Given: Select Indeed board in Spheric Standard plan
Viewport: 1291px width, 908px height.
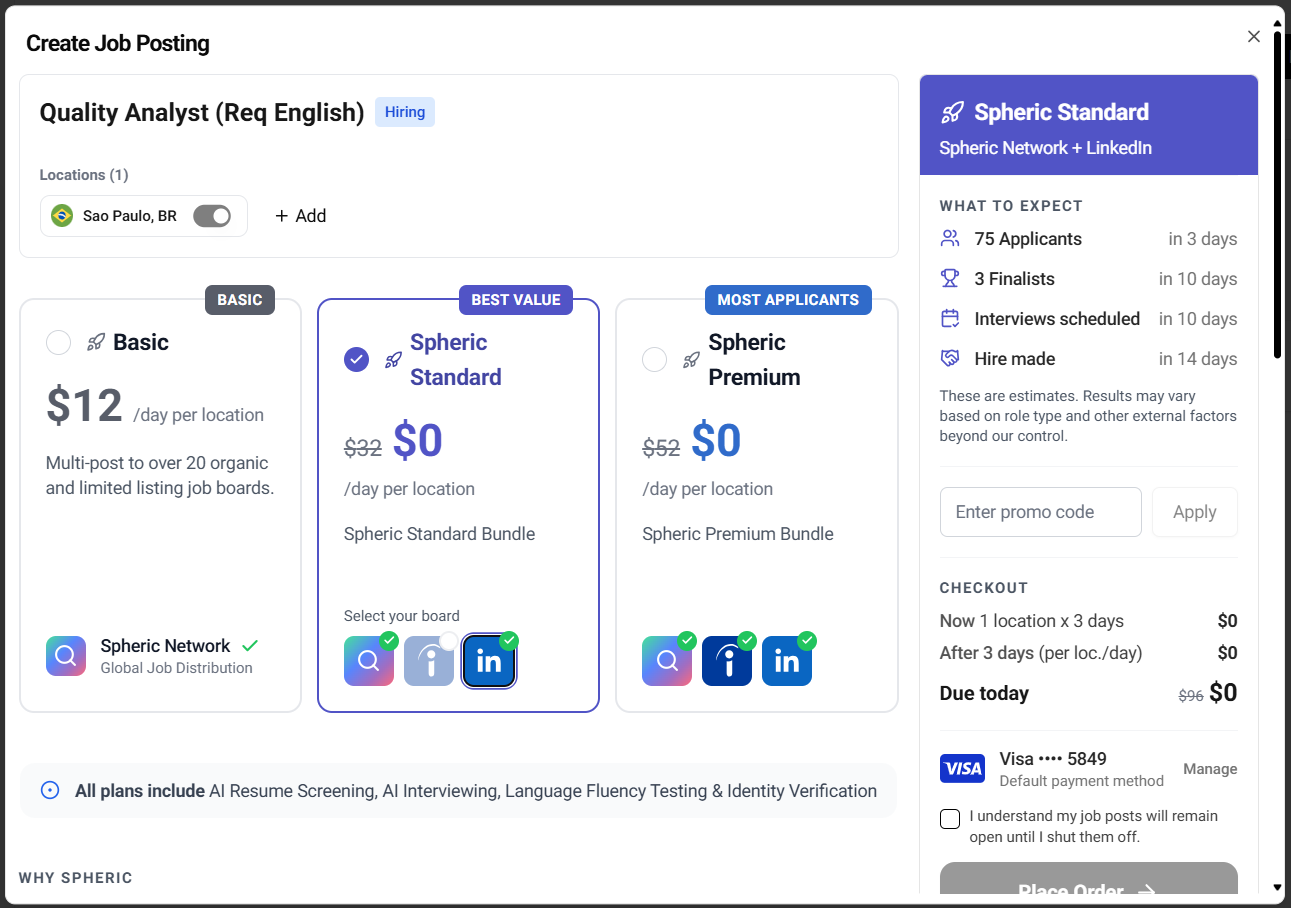Looking at the screenshot, I should (429, 661).
